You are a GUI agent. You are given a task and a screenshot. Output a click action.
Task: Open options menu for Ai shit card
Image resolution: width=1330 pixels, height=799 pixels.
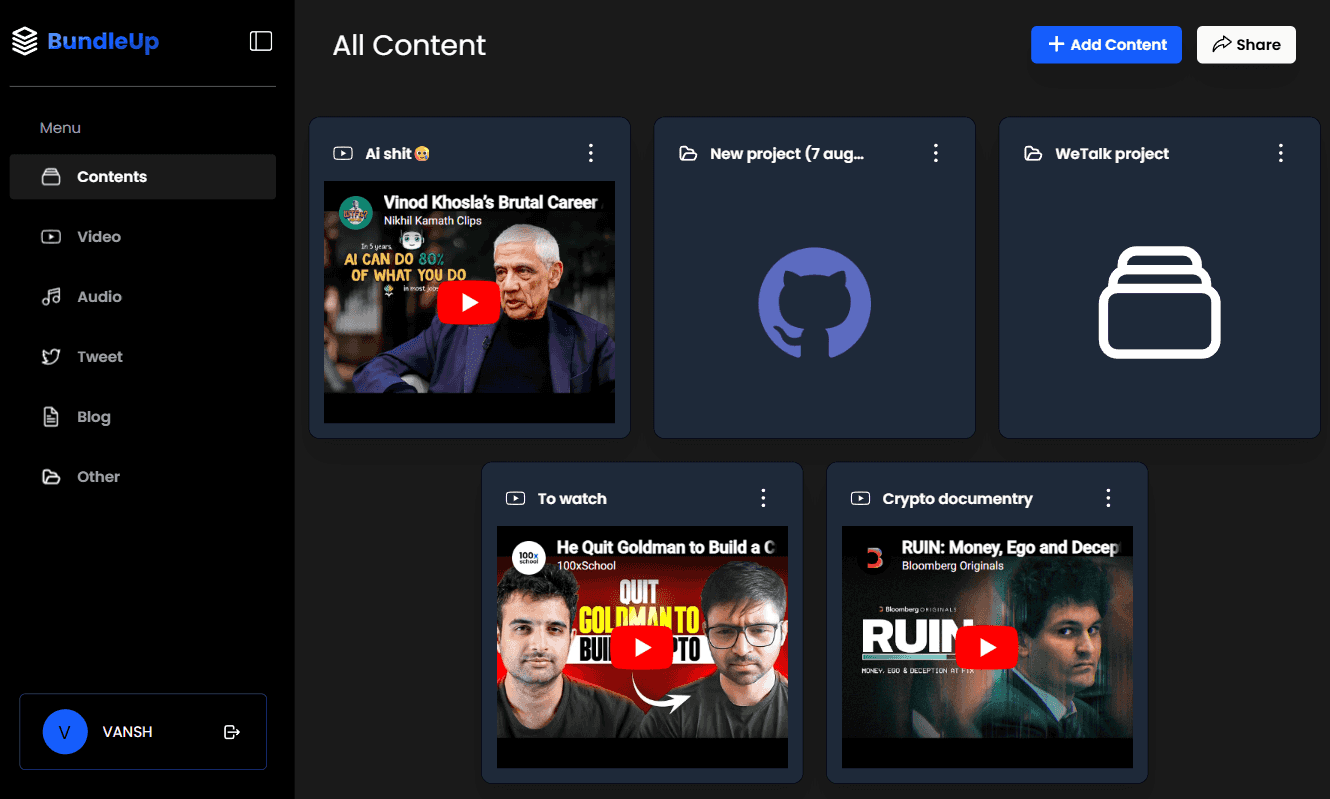[x=591, y=153]
